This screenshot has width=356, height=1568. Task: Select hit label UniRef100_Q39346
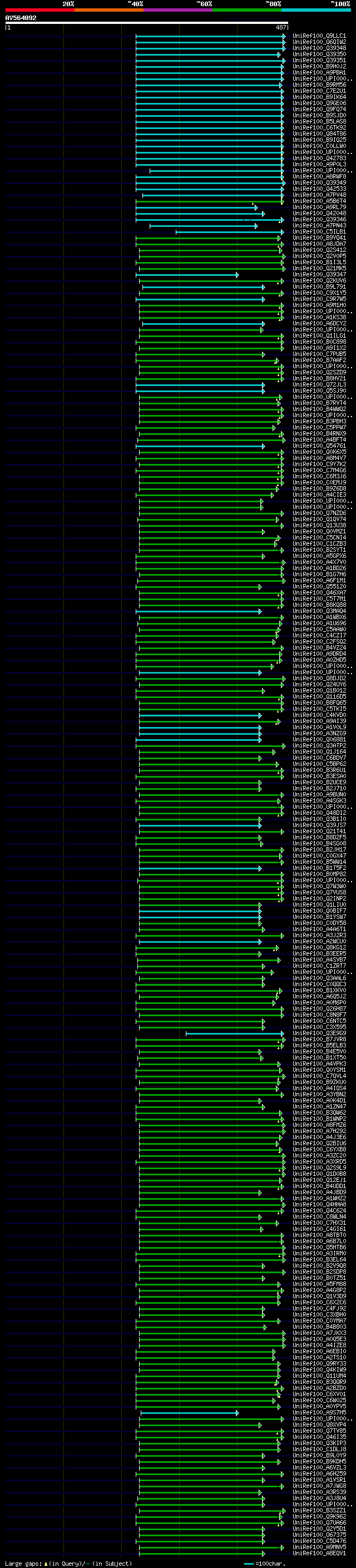319,219
